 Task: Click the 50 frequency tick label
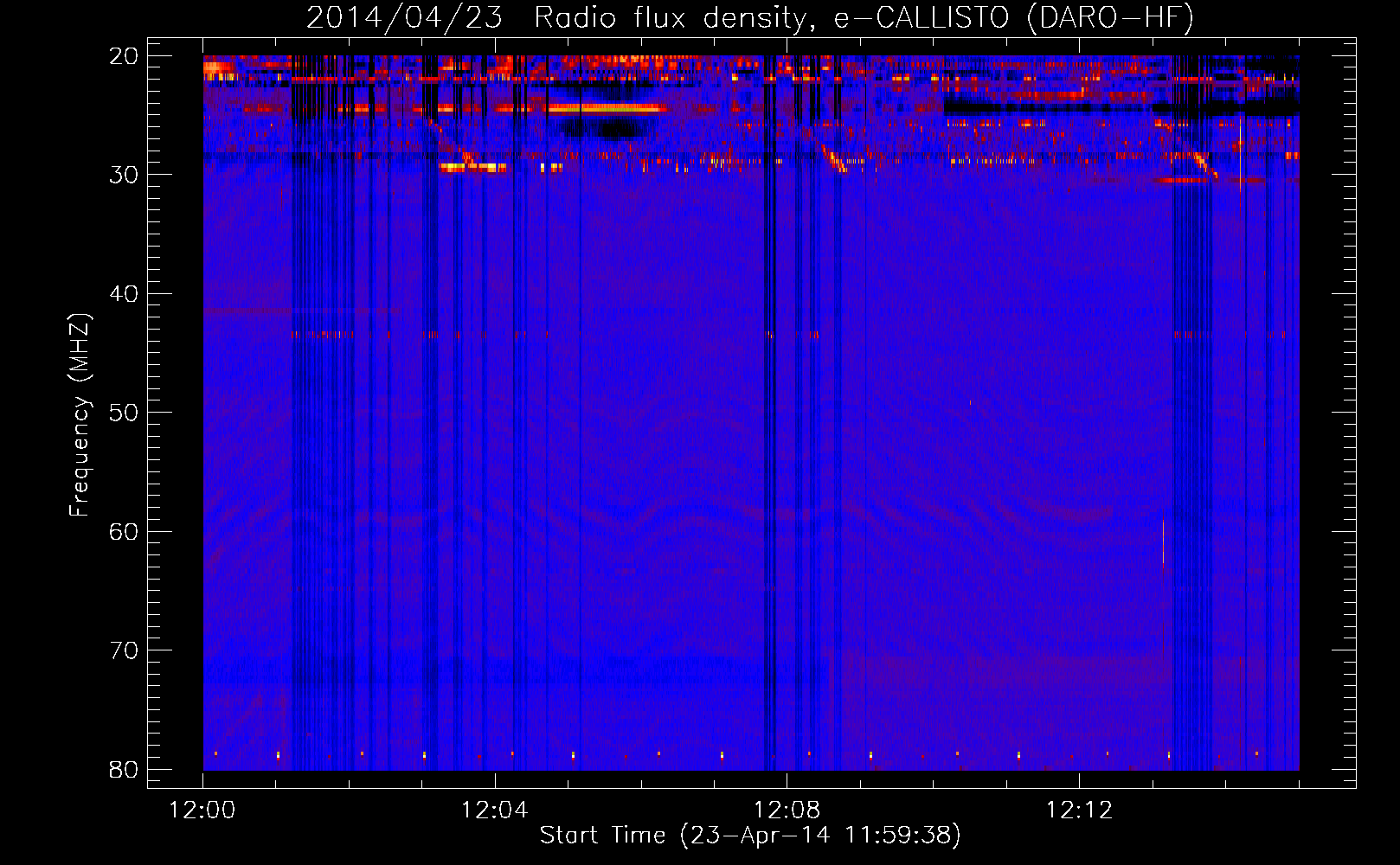pyautogui.click(x=124, y=413)
